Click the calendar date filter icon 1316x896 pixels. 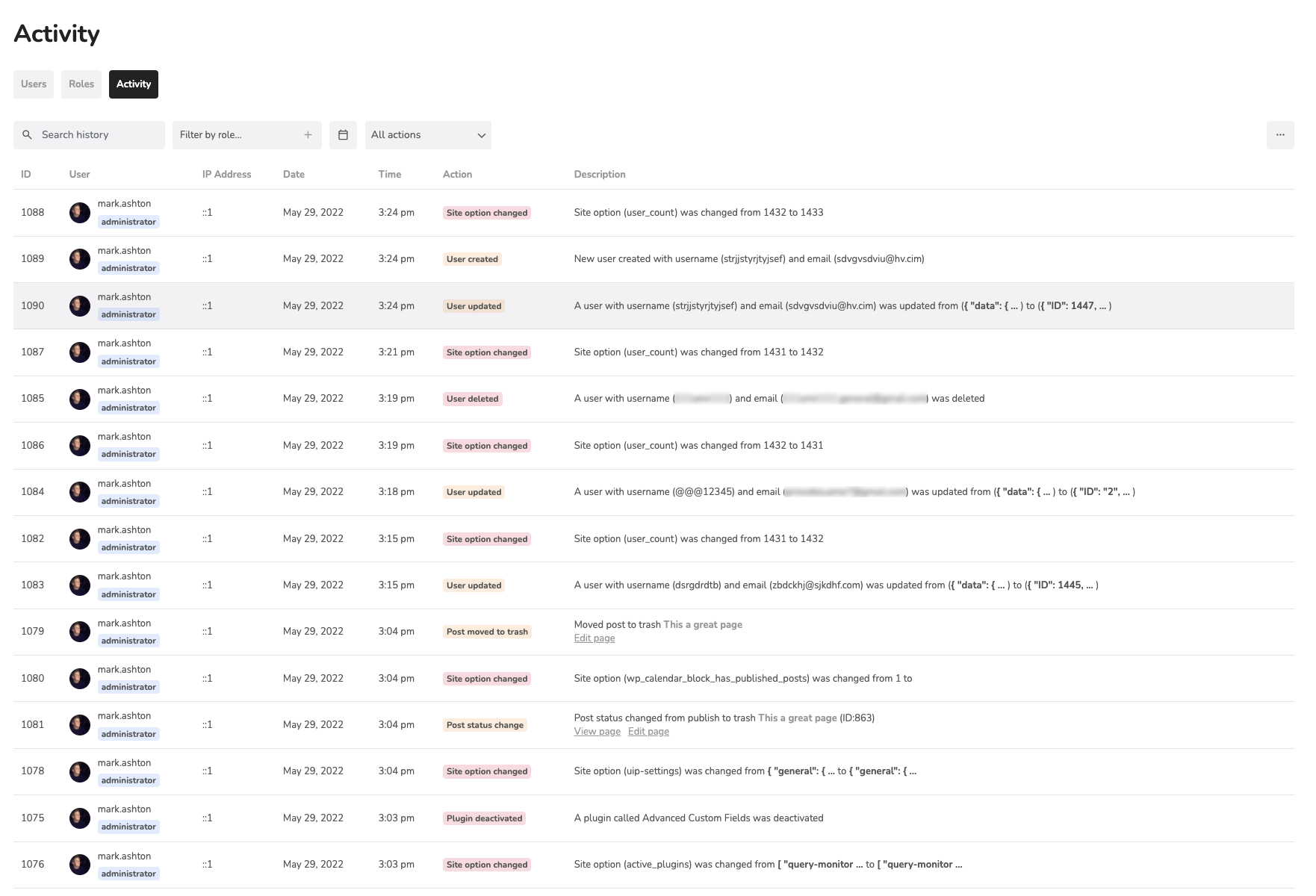[x=343, y=135]
